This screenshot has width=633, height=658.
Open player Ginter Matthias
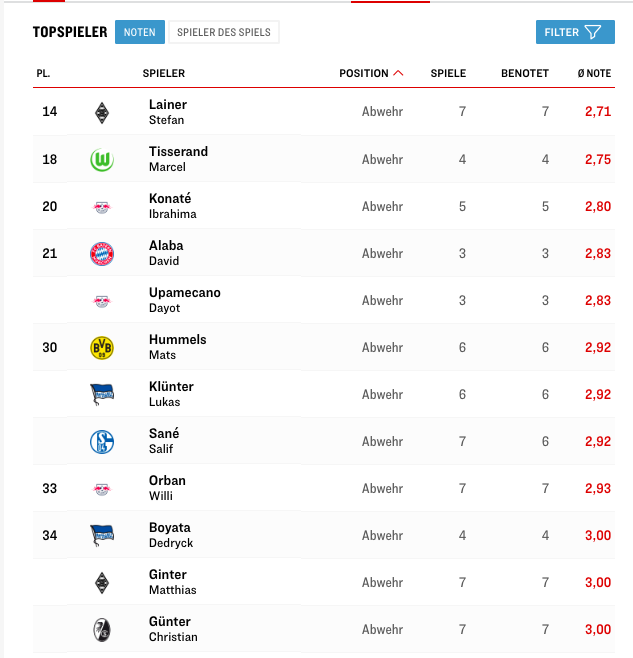tap(173, 582)
